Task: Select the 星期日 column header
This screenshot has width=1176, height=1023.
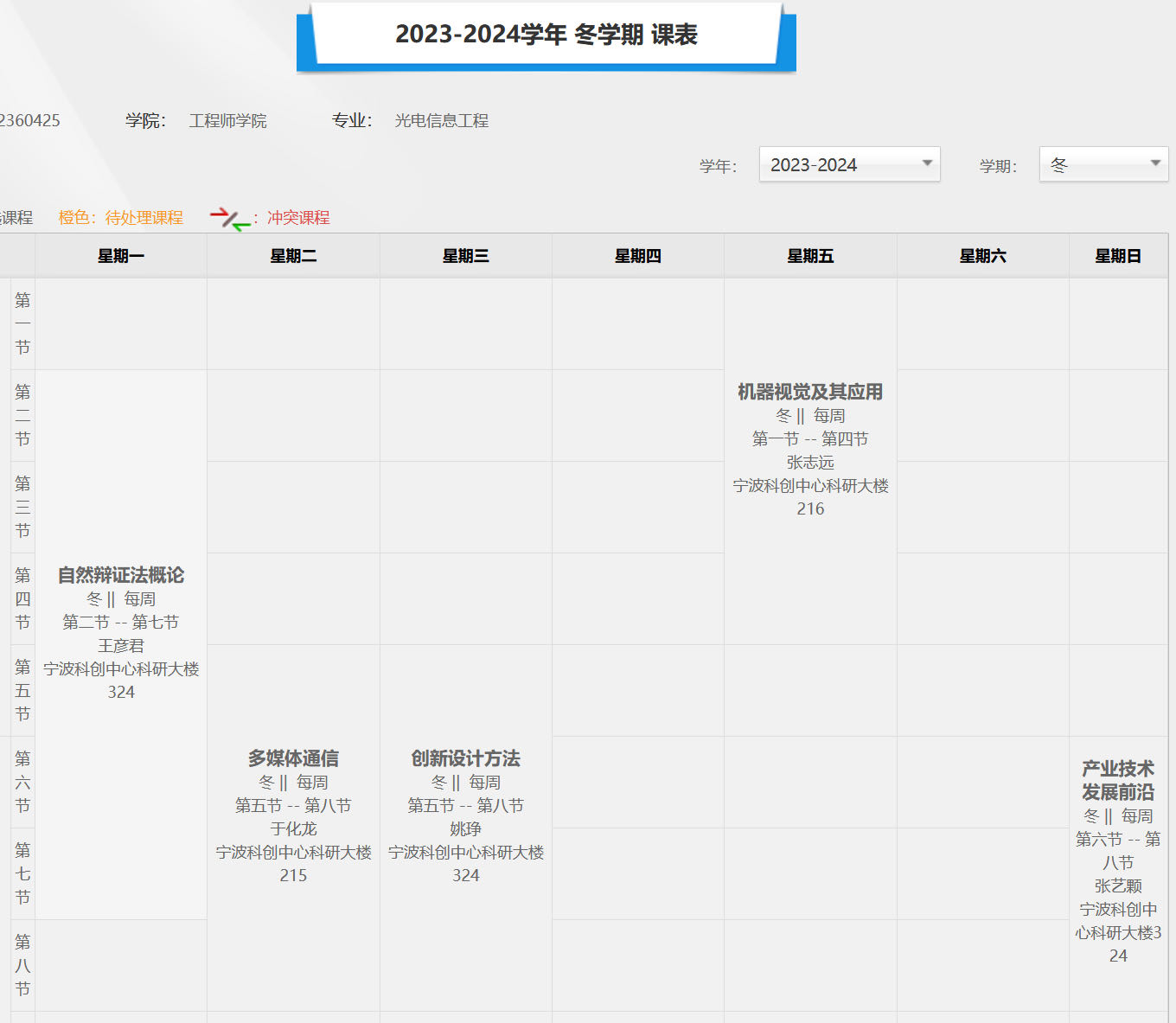Action: coord(1118,256)
